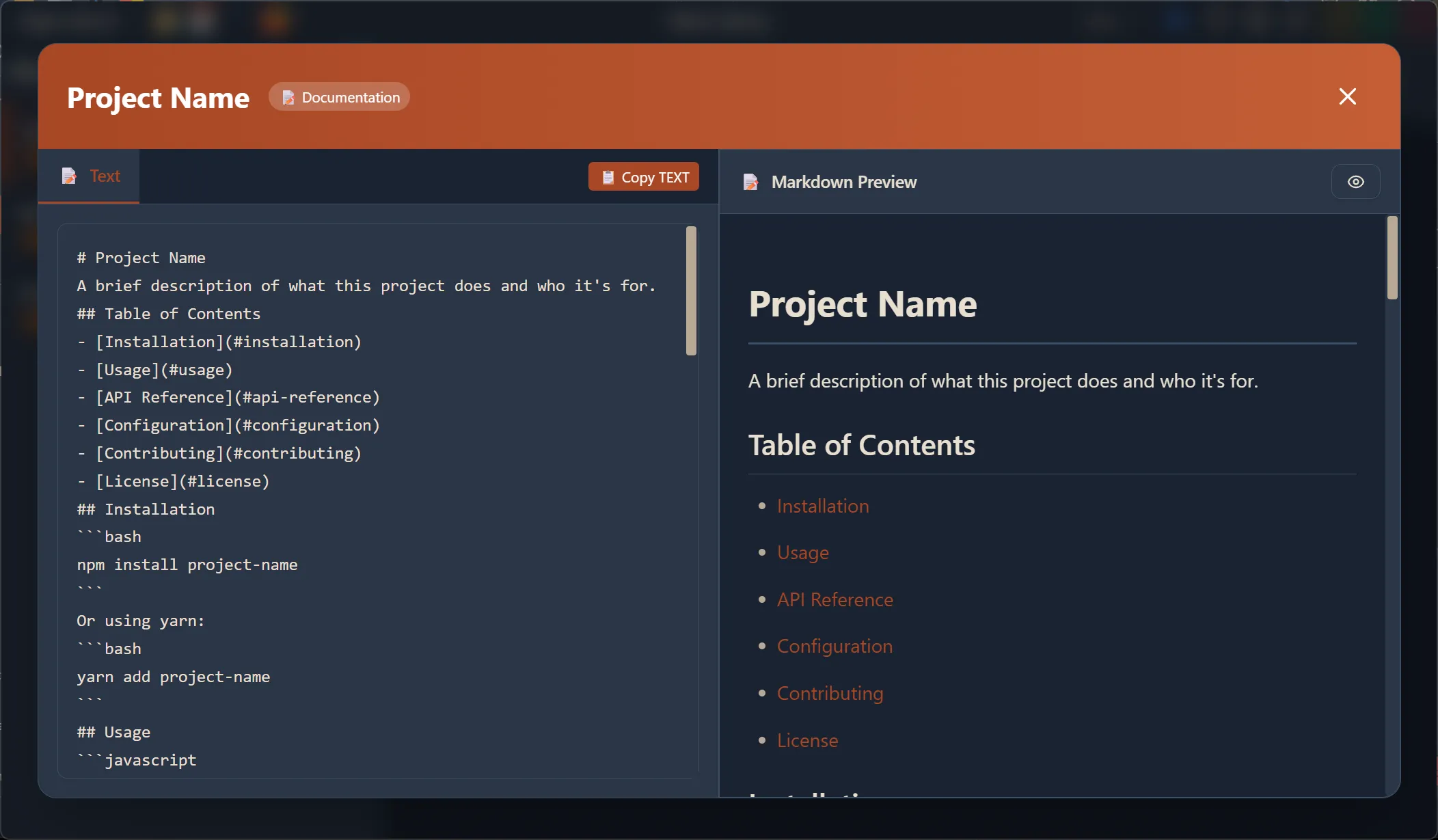Switch to the Text tab

pyautogui.click(x=89, y=176)
